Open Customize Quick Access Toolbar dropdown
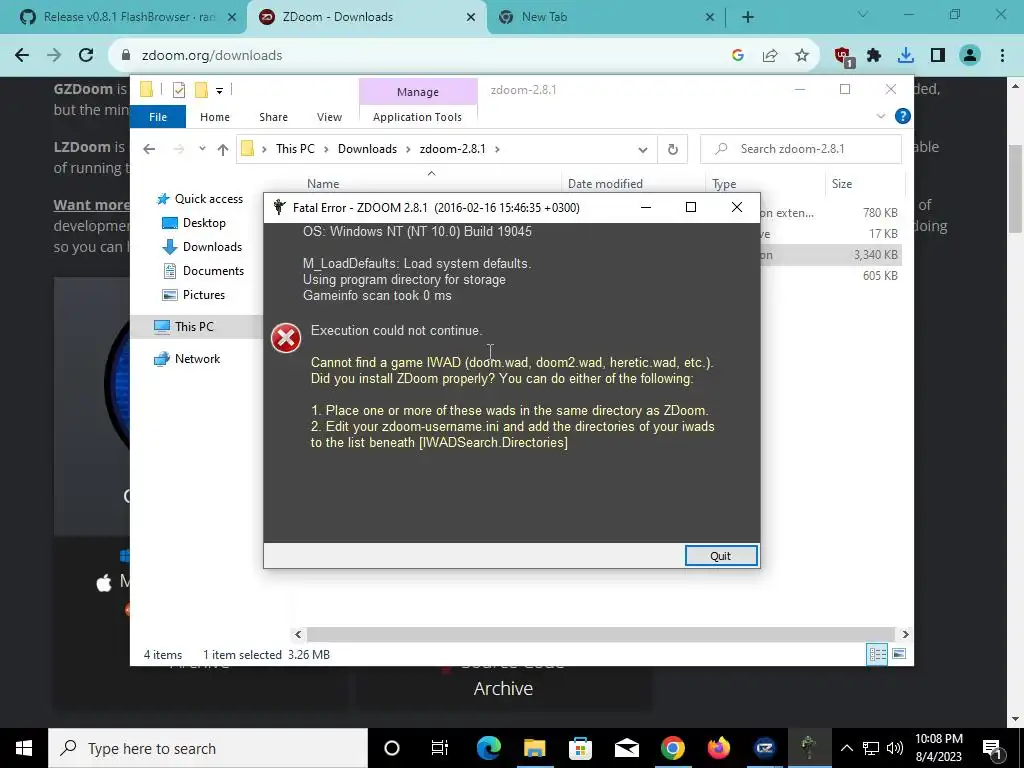Viewport: 1024px width, 768px height. coord(219,91)
